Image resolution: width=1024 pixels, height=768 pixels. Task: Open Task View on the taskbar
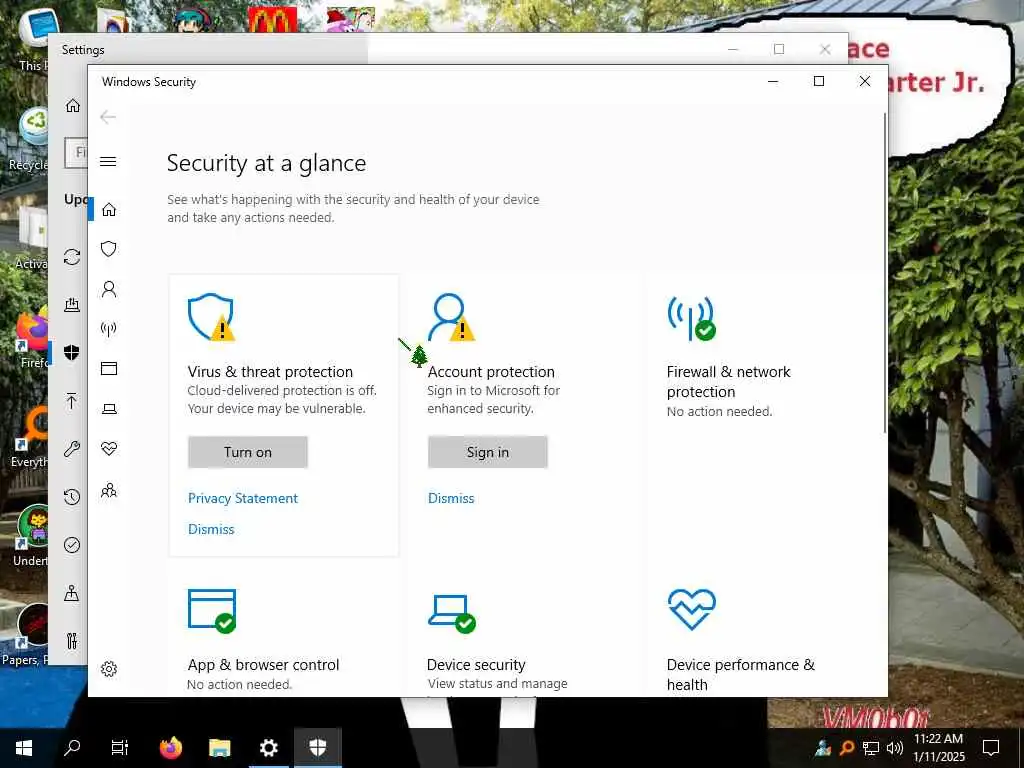tap(120, 748)
